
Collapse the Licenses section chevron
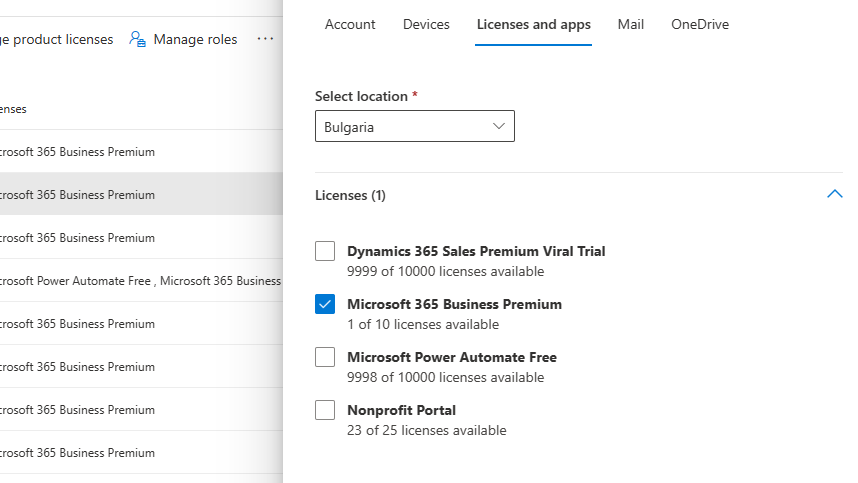(834, 195)
